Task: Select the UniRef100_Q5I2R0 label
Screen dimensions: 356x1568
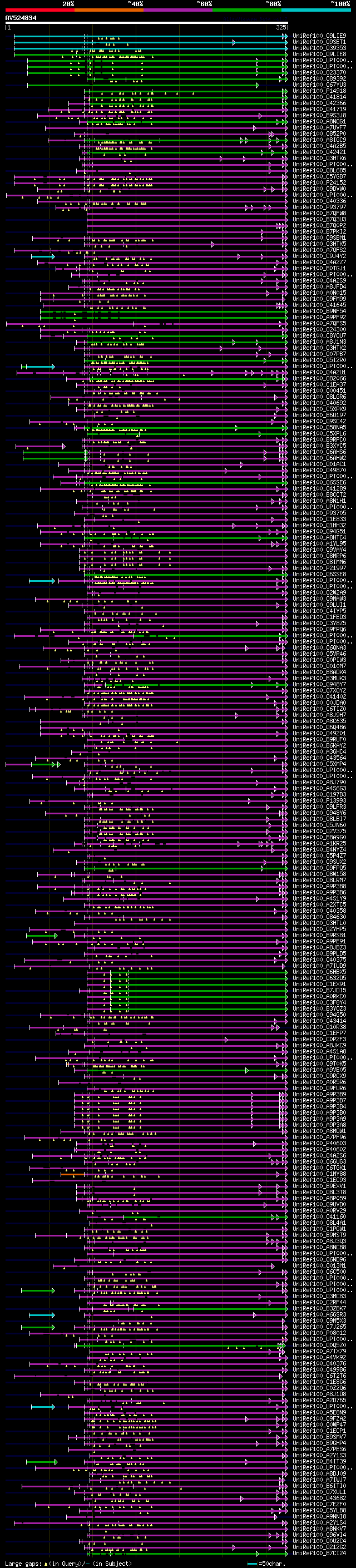Action: (x=319, y=360)
